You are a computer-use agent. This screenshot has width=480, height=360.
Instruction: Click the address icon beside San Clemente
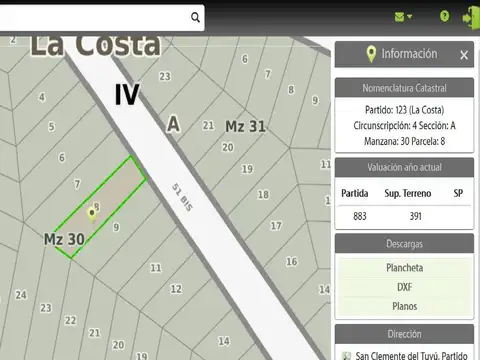pyautogui.click(x=346, y=356)
